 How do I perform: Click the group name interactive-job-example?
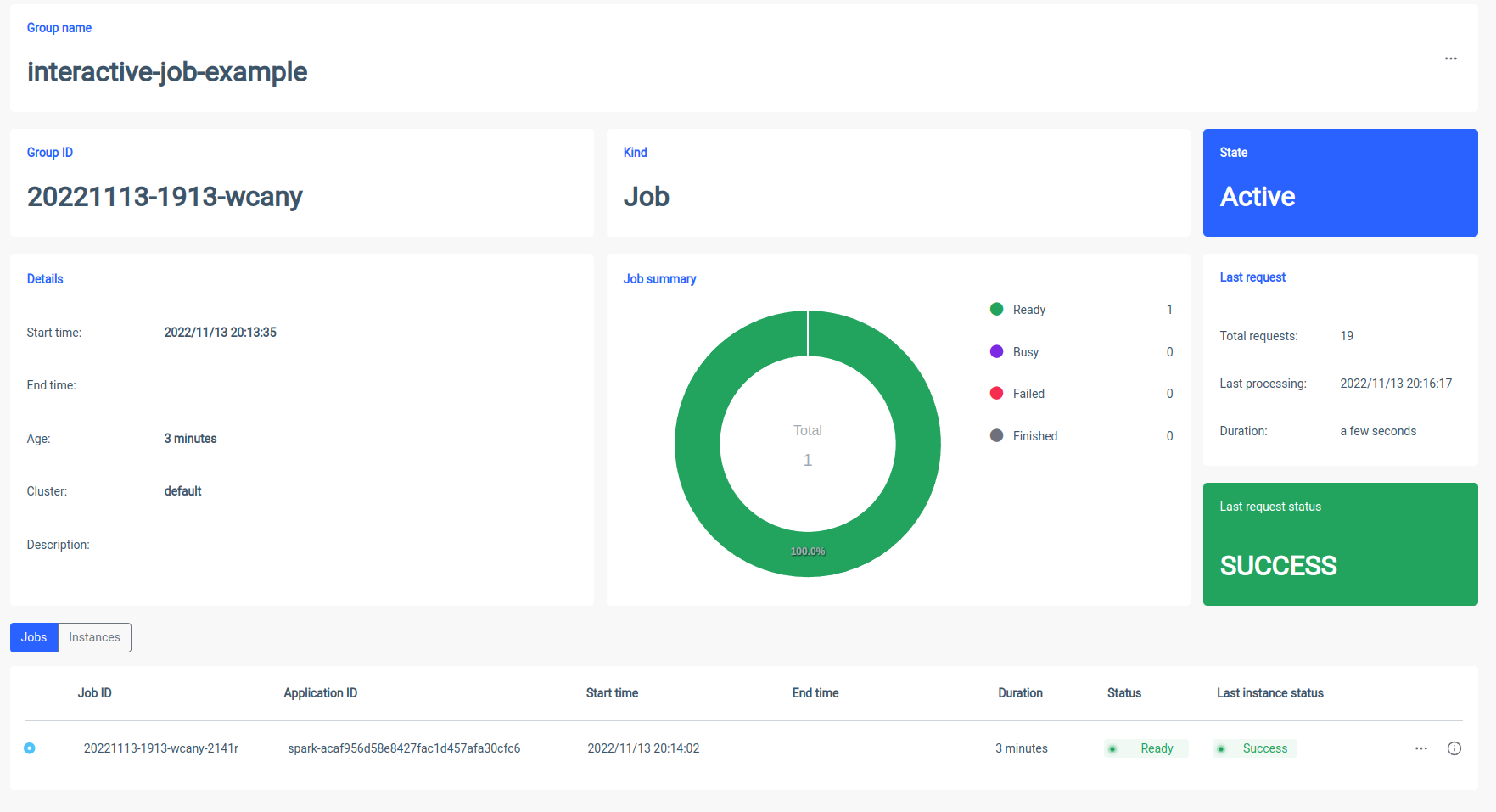[167, 72]
